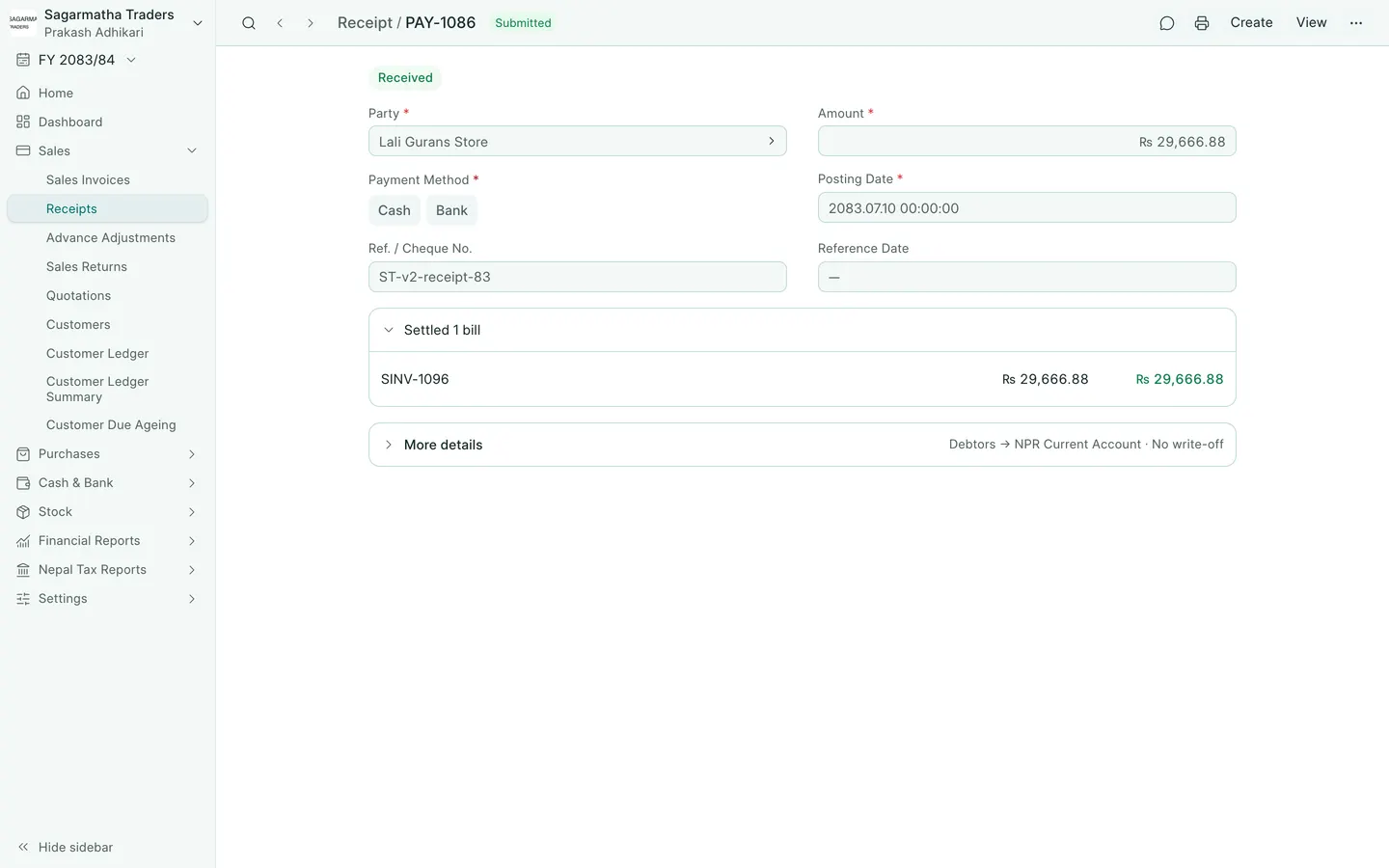This screenshot has width=1389, height=868.
Task: Open the three-dots more options menu
Action: [x=1356, y=23]
